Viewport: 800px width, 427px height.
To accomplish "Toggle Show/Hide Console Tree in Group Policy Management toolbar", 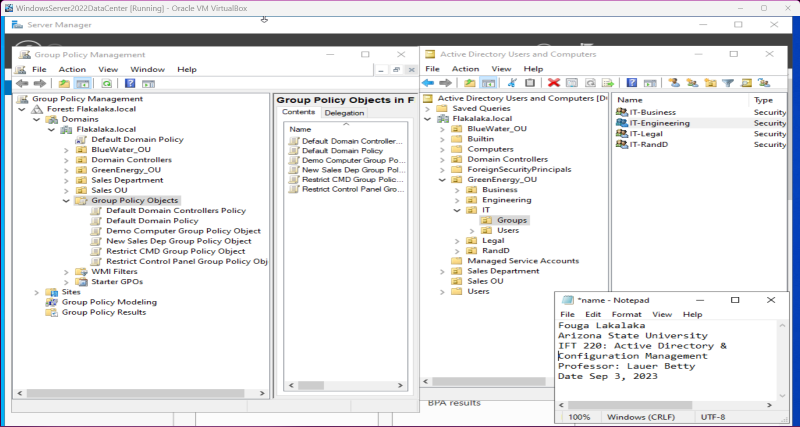I will 82,84.
